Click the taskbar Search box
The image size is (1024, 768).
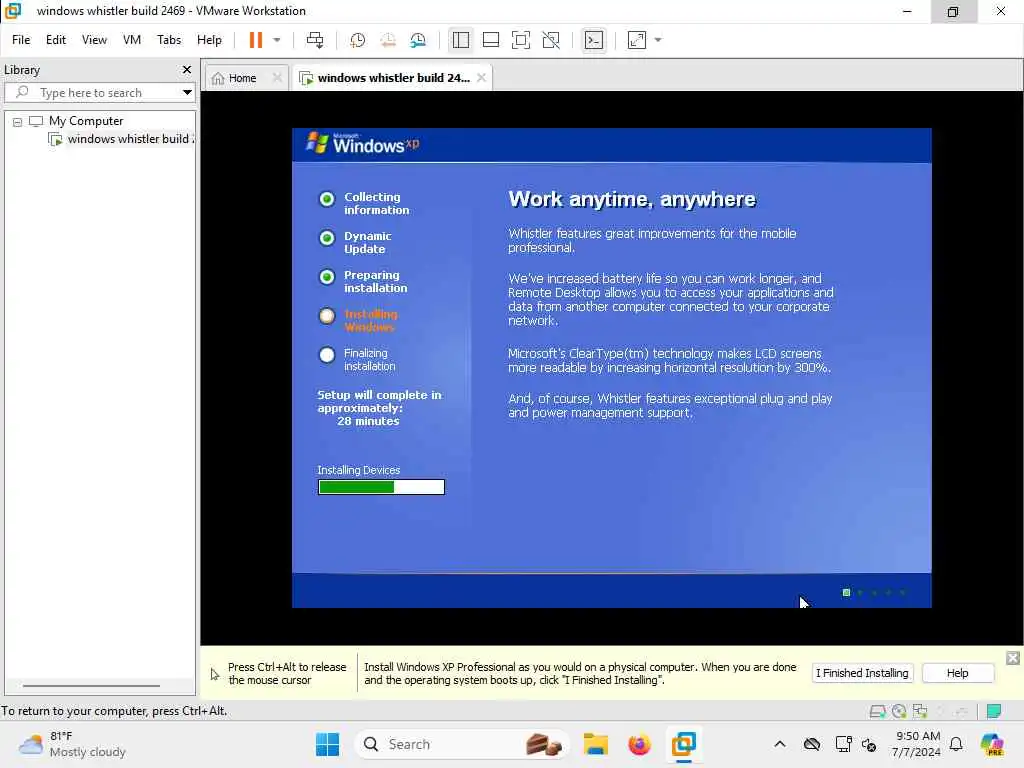coord(461,744)
